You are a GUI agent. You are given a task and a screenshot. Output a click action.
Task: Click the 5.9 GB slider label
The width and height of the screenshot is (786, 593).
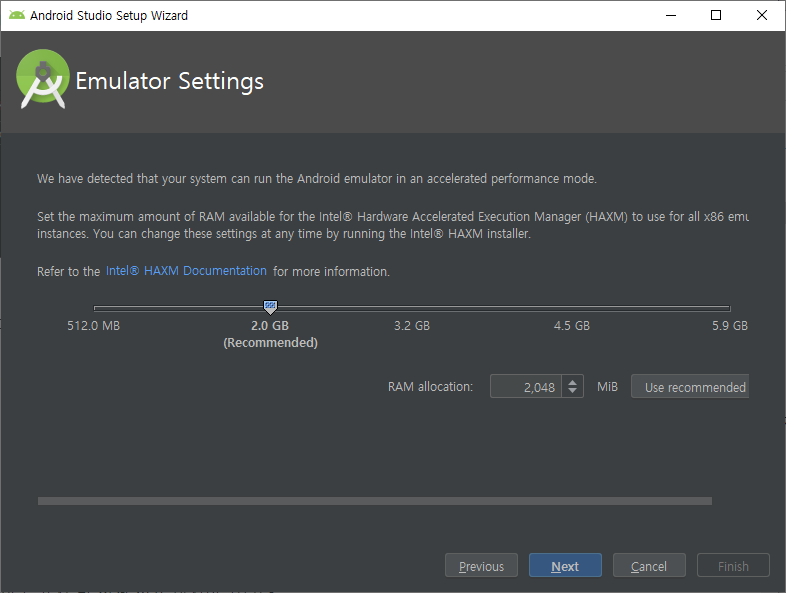(730, 326)
